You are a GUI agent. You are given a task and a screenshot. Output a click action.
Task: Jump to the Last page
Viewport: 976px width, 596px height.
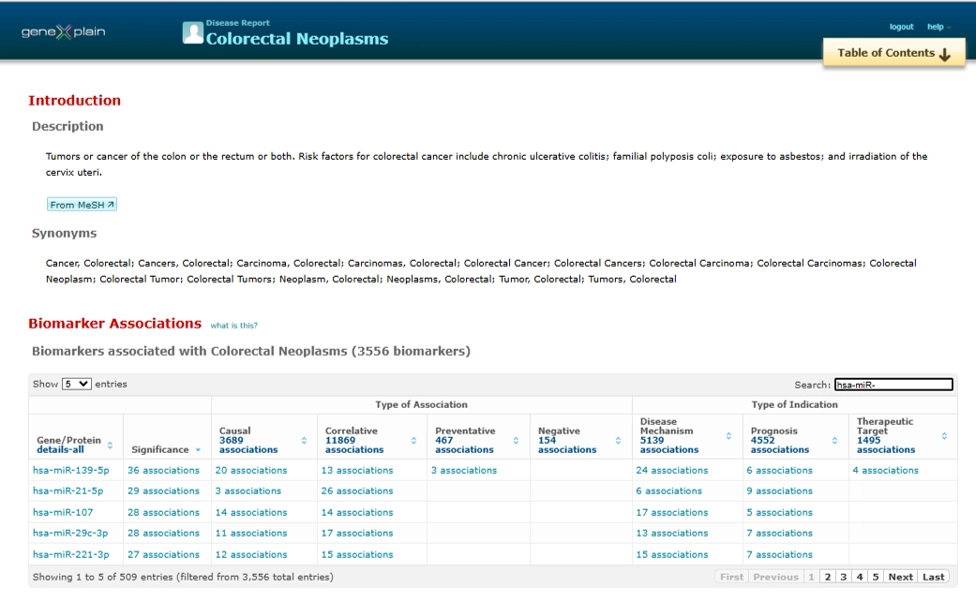933,577
